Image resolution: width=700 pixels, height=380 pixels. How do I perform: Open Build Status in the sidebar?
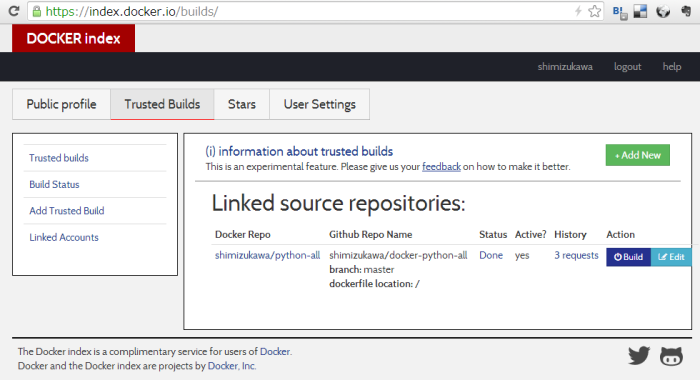(x=54, y=184)
